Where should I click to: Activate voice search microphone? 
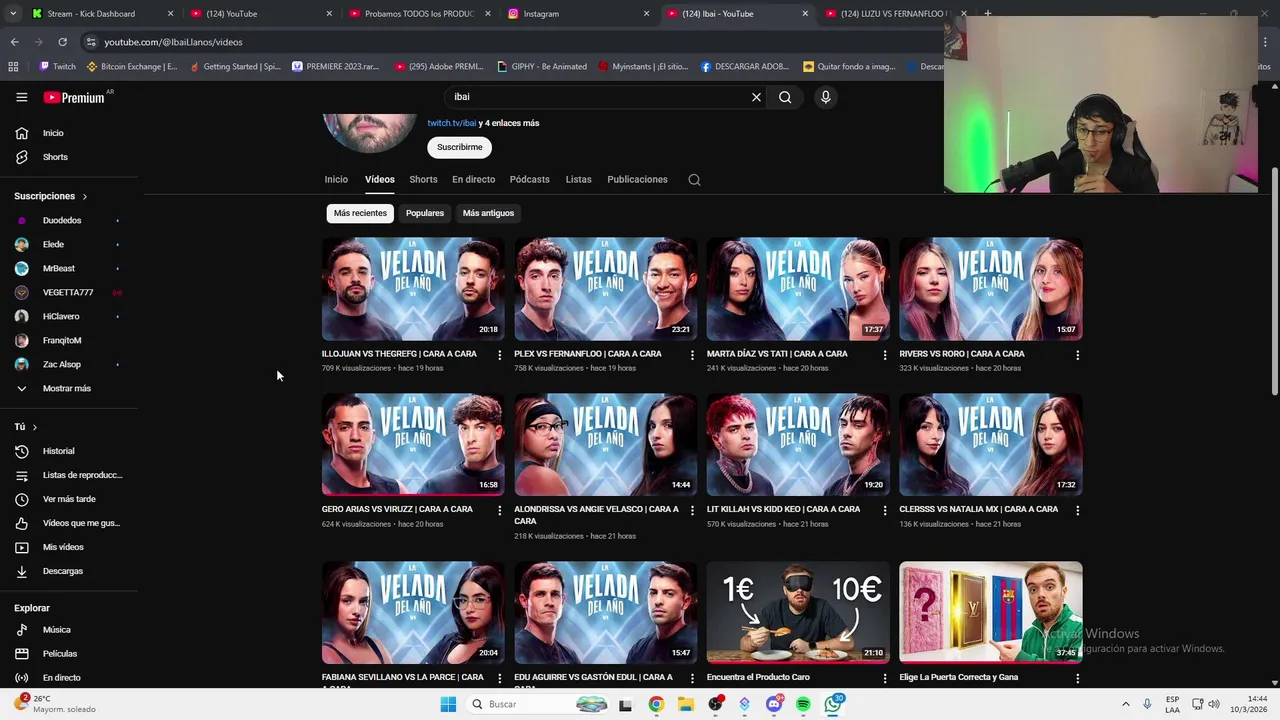[825, 97]
